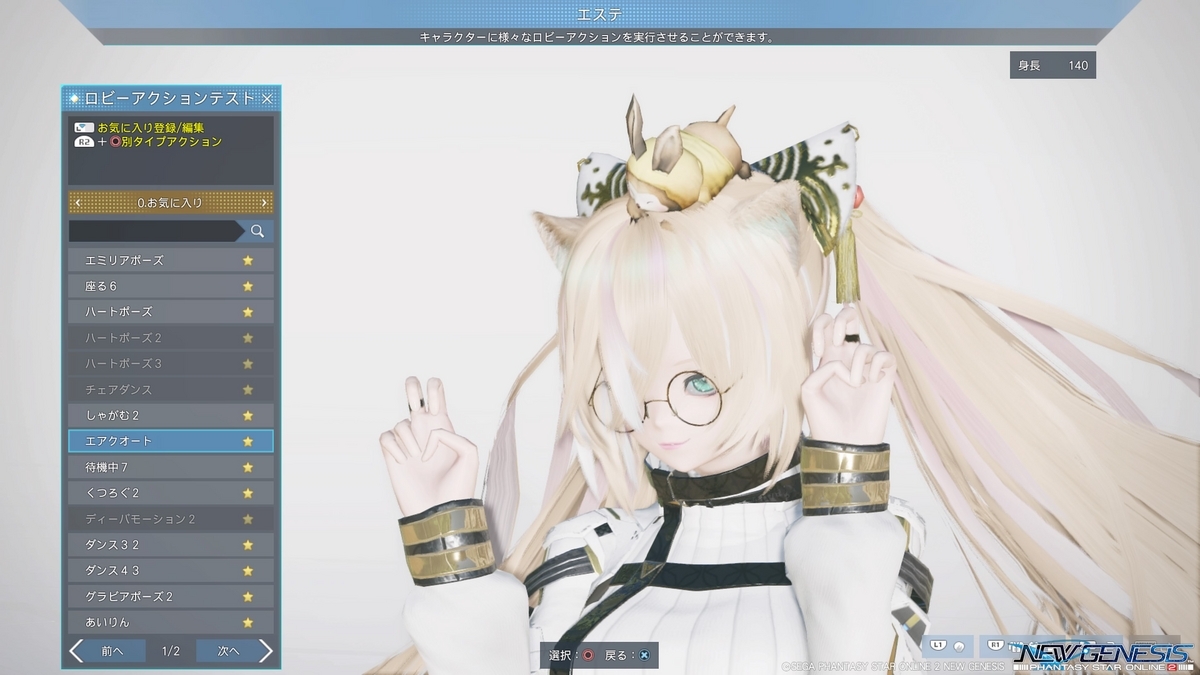Screen dimensions: 1200x675
Task: Click the 戻る cross button prompt
Action: tap(645, 655)
